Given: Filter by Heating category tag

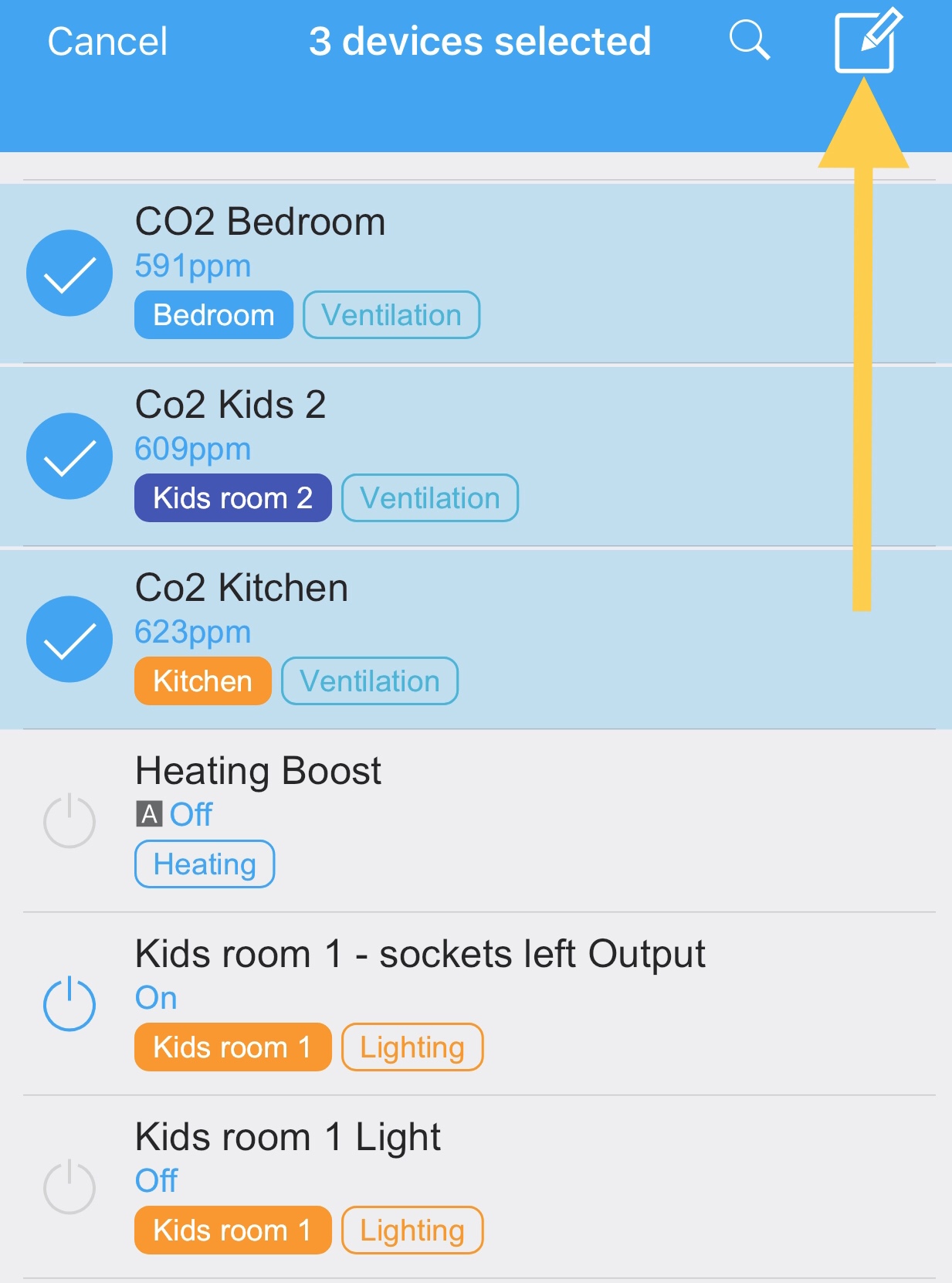Looking at the screenshot, I should pos(205,864).
